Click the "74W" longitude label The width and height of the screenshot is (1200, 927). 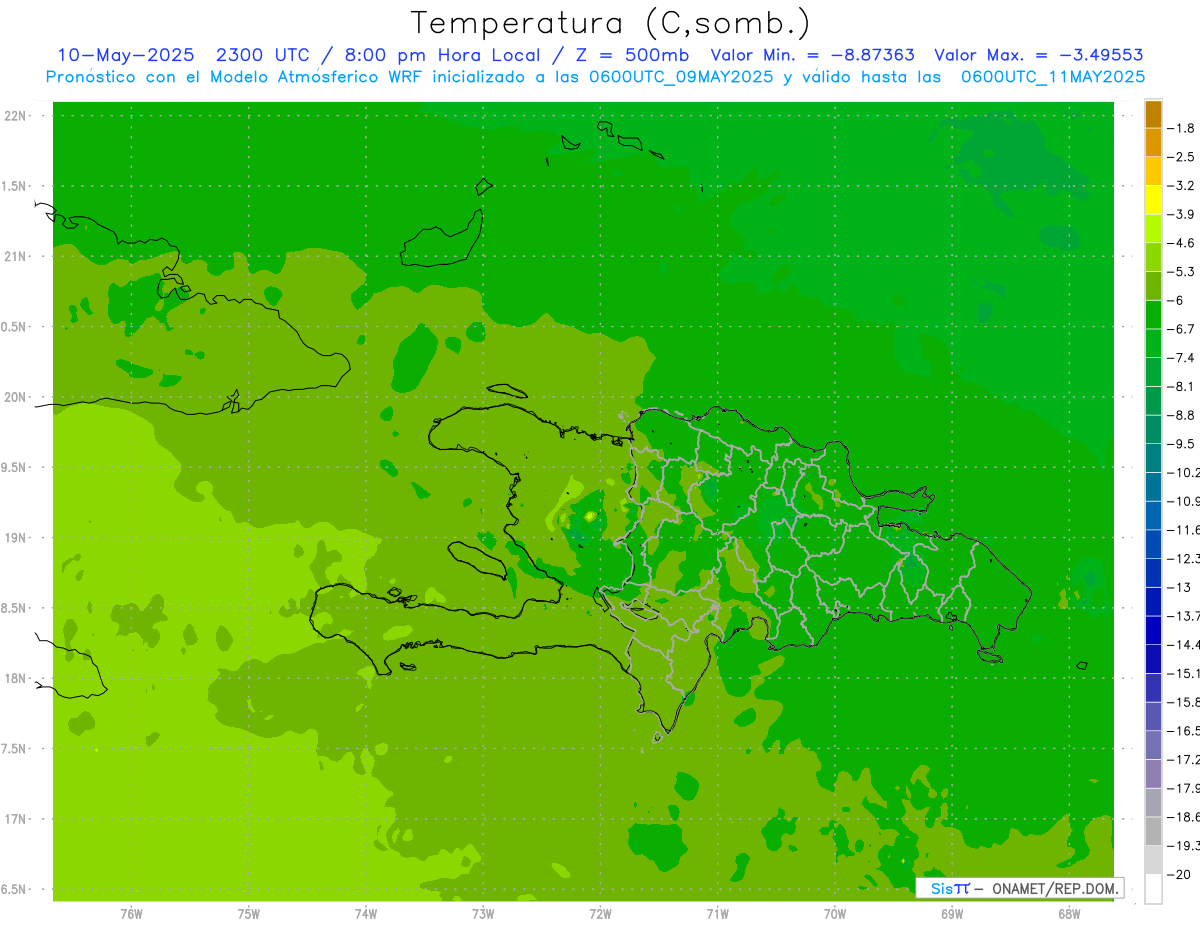click(366, 914)
